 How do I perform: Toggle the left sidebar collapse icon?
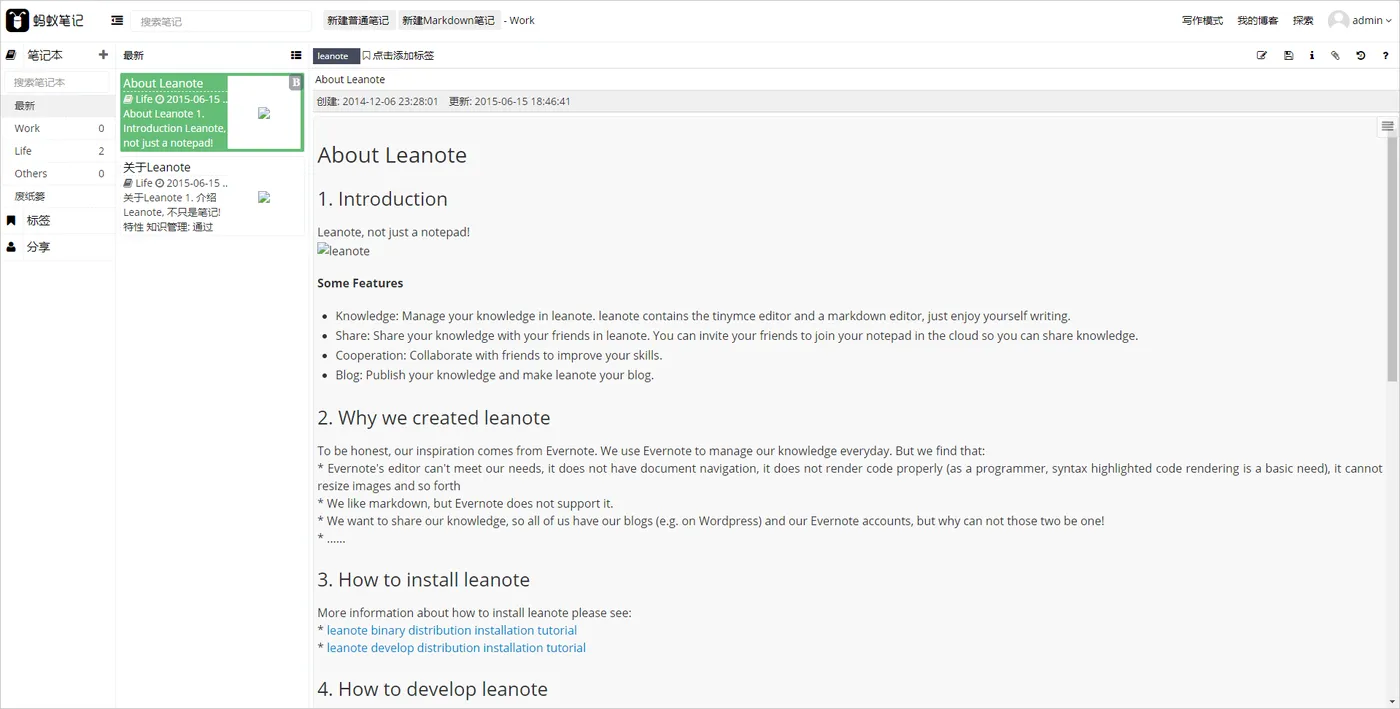[x=117, y=20]
